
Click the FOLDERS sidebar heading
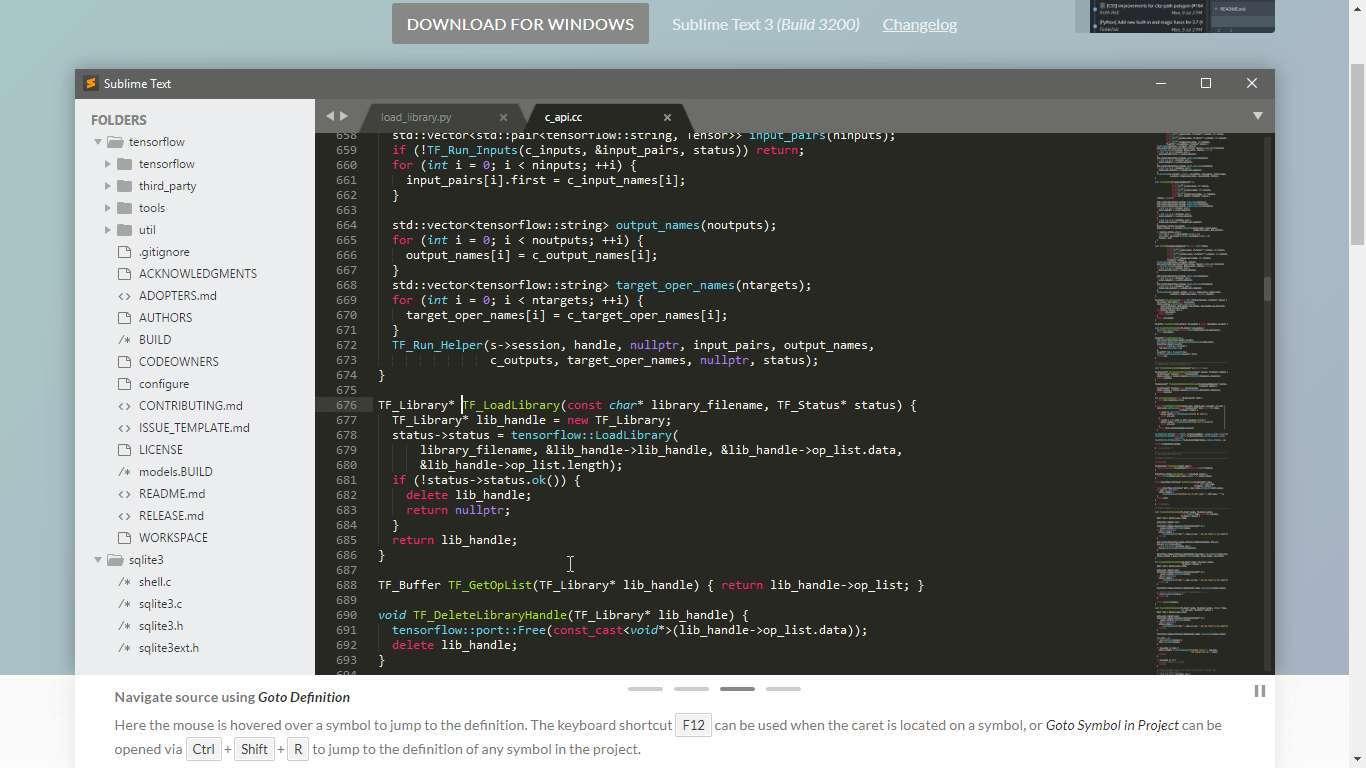(119, 120)
